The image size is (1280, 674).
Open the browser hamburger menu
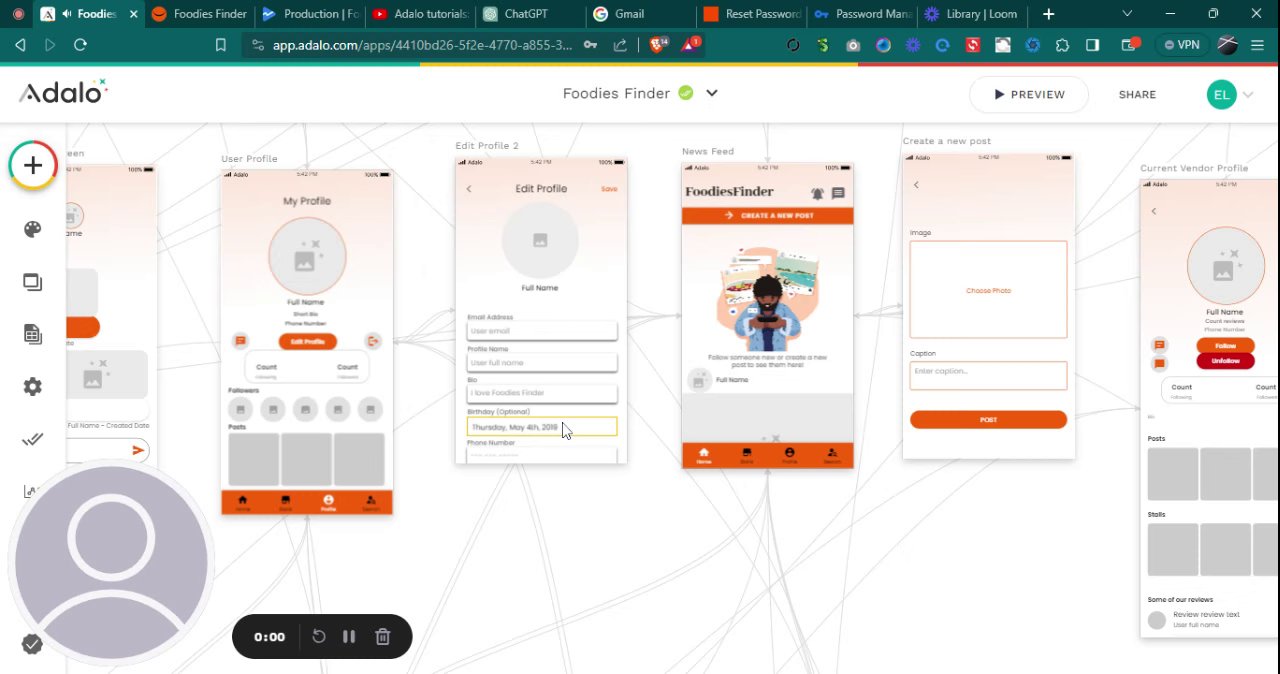tap(1259, 45)
